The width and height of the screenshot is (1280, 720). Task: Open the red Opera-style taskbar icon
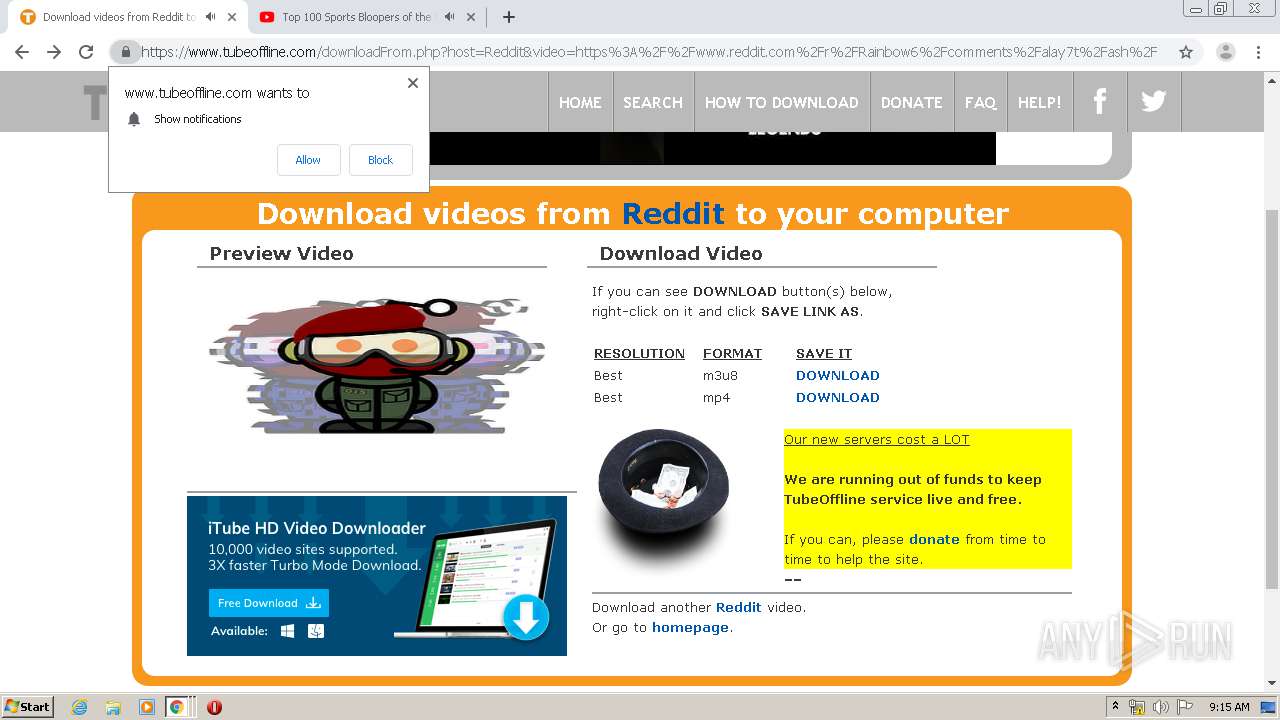coord(214,707)
